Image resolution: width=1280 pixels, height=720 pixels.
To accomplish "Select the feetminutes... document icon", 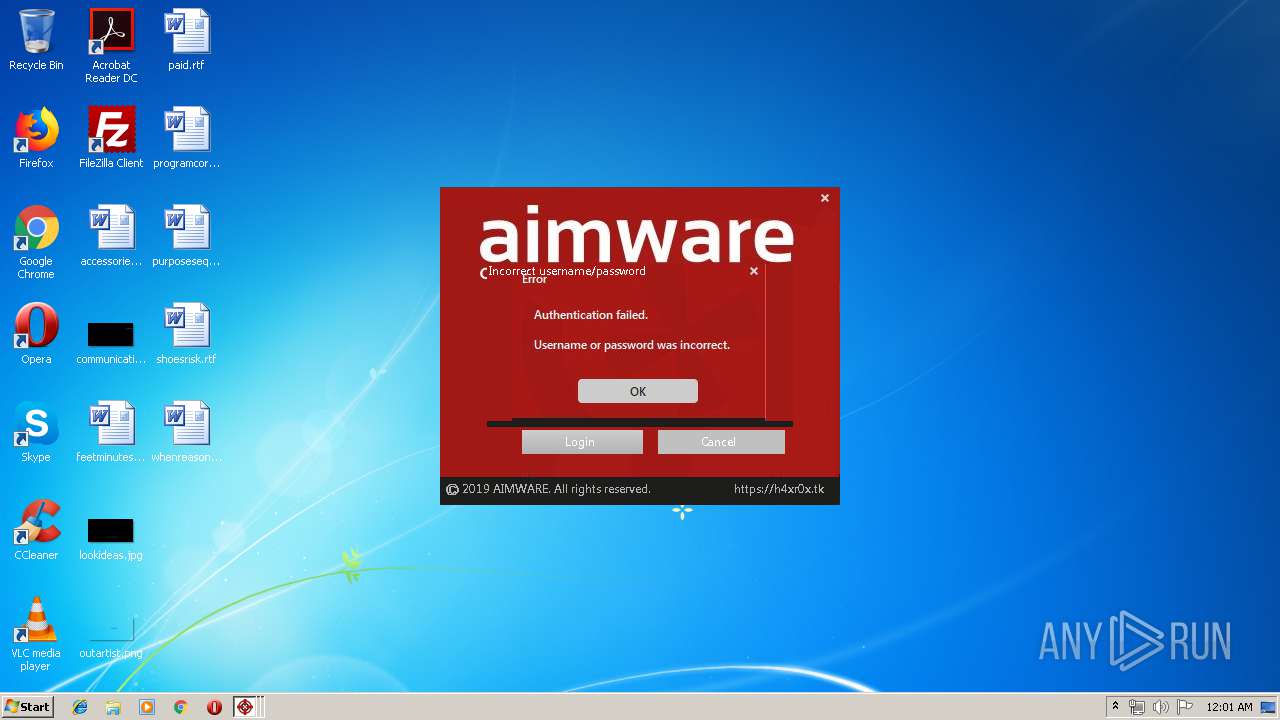I will pyautogui.click(x=111, y=432).
